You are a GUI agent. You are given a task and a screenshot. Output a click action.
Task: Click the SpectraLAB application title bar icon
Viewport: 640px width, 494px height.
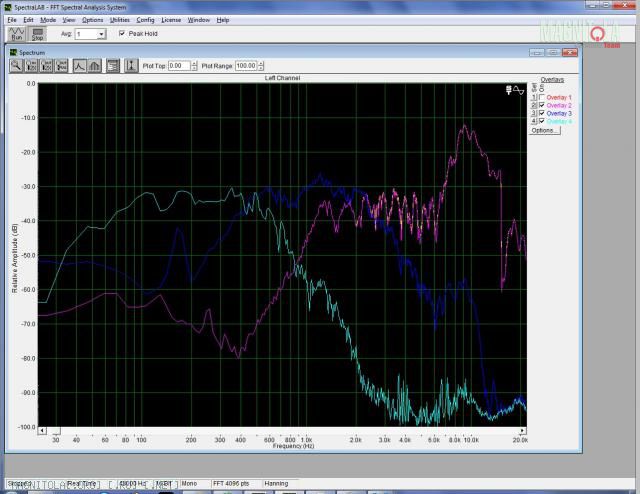pyautogui.click(x=8, y=7)
